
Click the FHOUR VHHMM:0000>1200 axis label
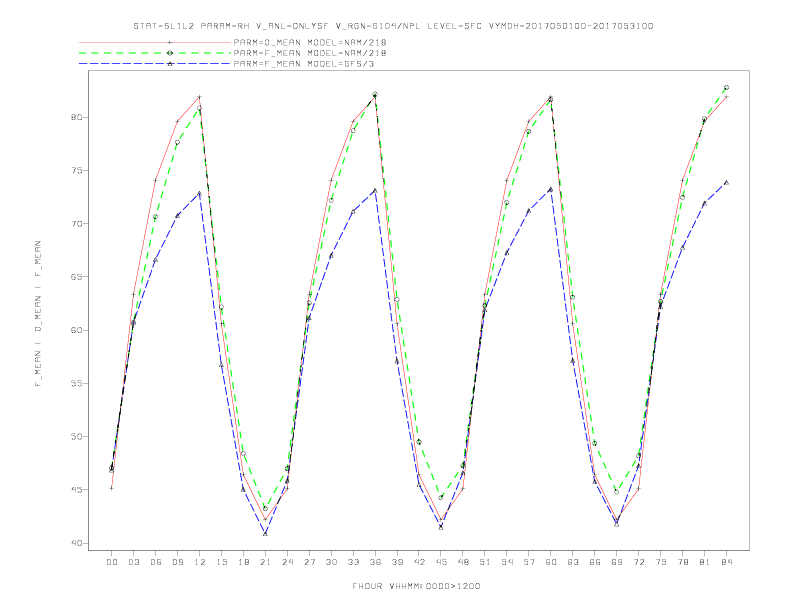pyautogui.click(x=416, y=586)
